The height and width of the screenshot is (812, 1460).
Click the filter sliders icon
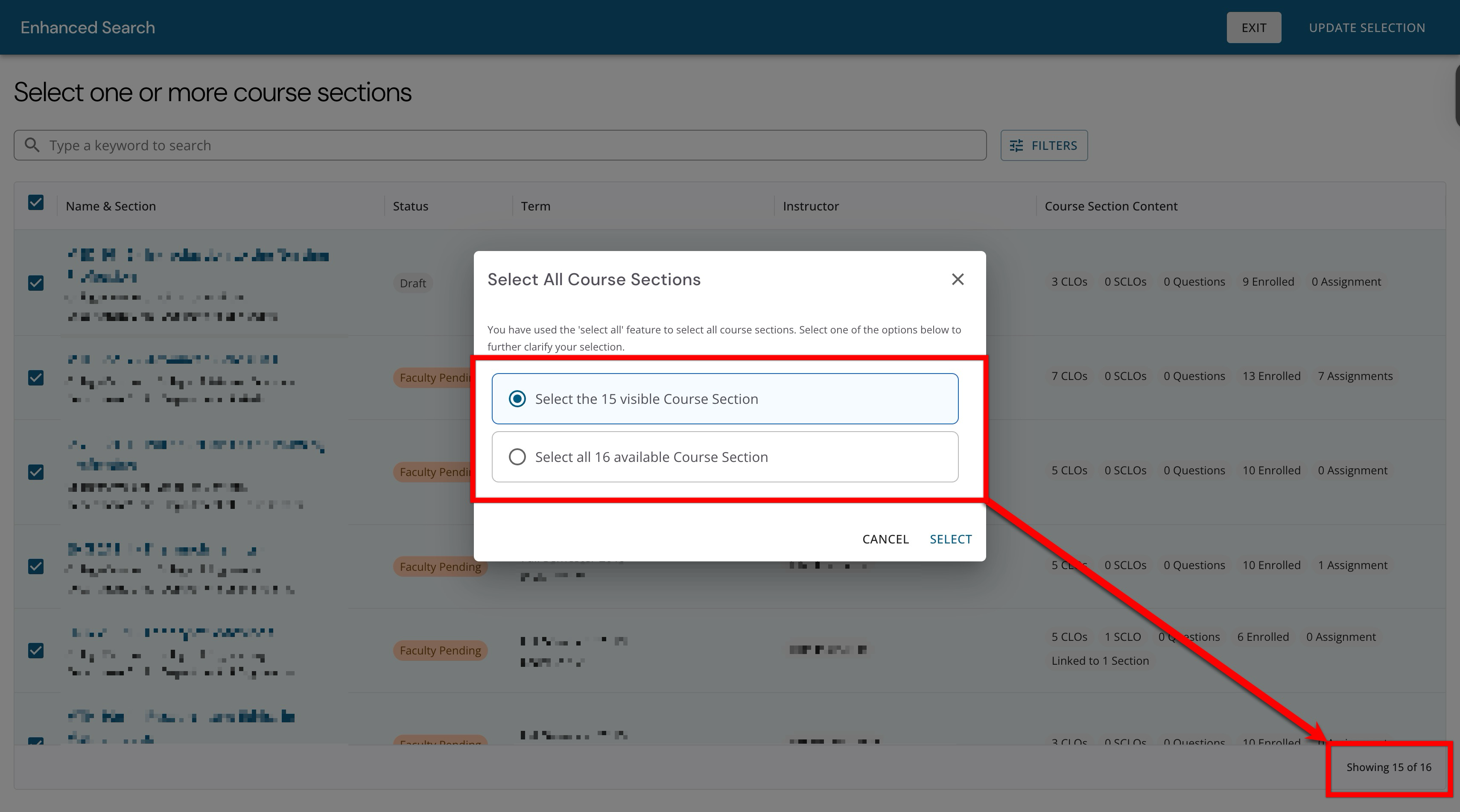coord(1016,146)
